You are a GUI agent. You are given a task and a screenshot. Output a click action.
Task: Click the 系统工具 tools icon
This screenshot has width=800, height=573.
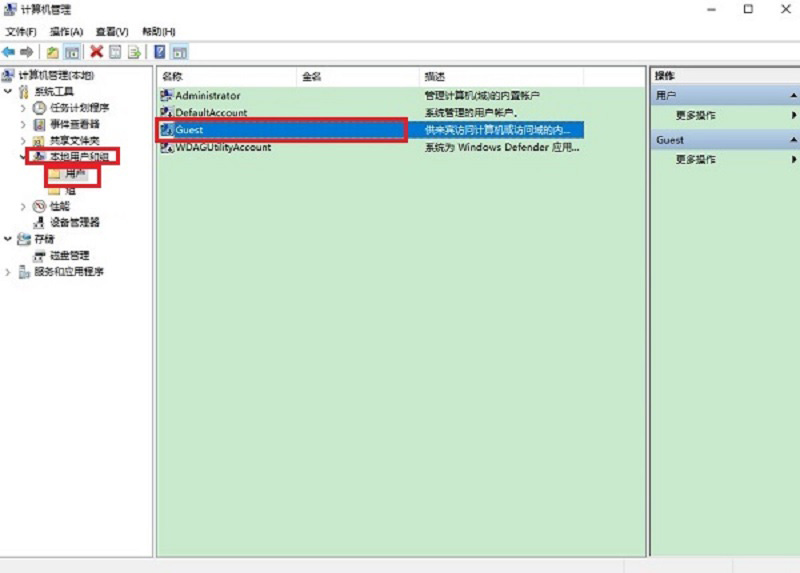(23, 92)
